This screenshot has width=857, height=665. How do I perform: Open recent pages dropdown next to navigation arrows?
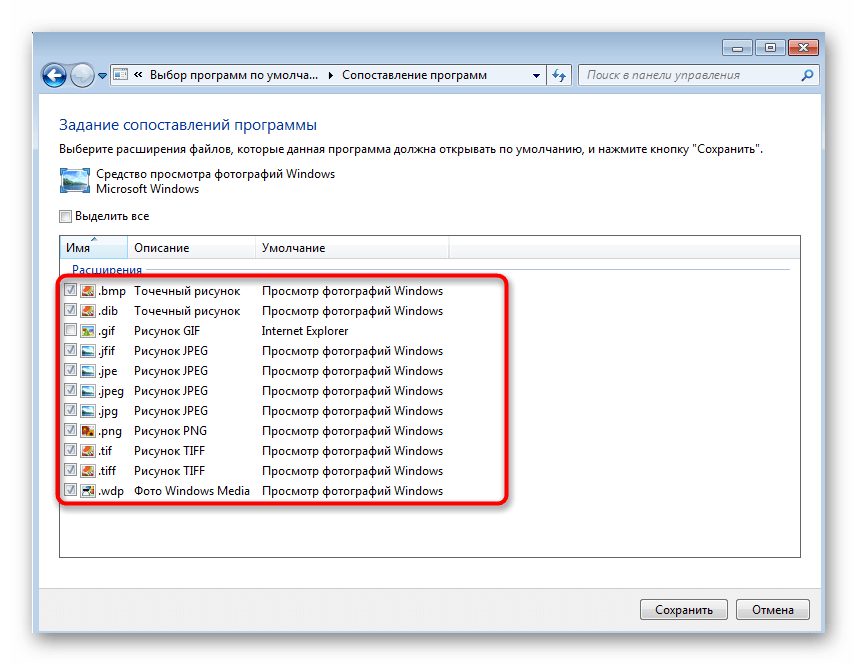[x=102, y=76]
